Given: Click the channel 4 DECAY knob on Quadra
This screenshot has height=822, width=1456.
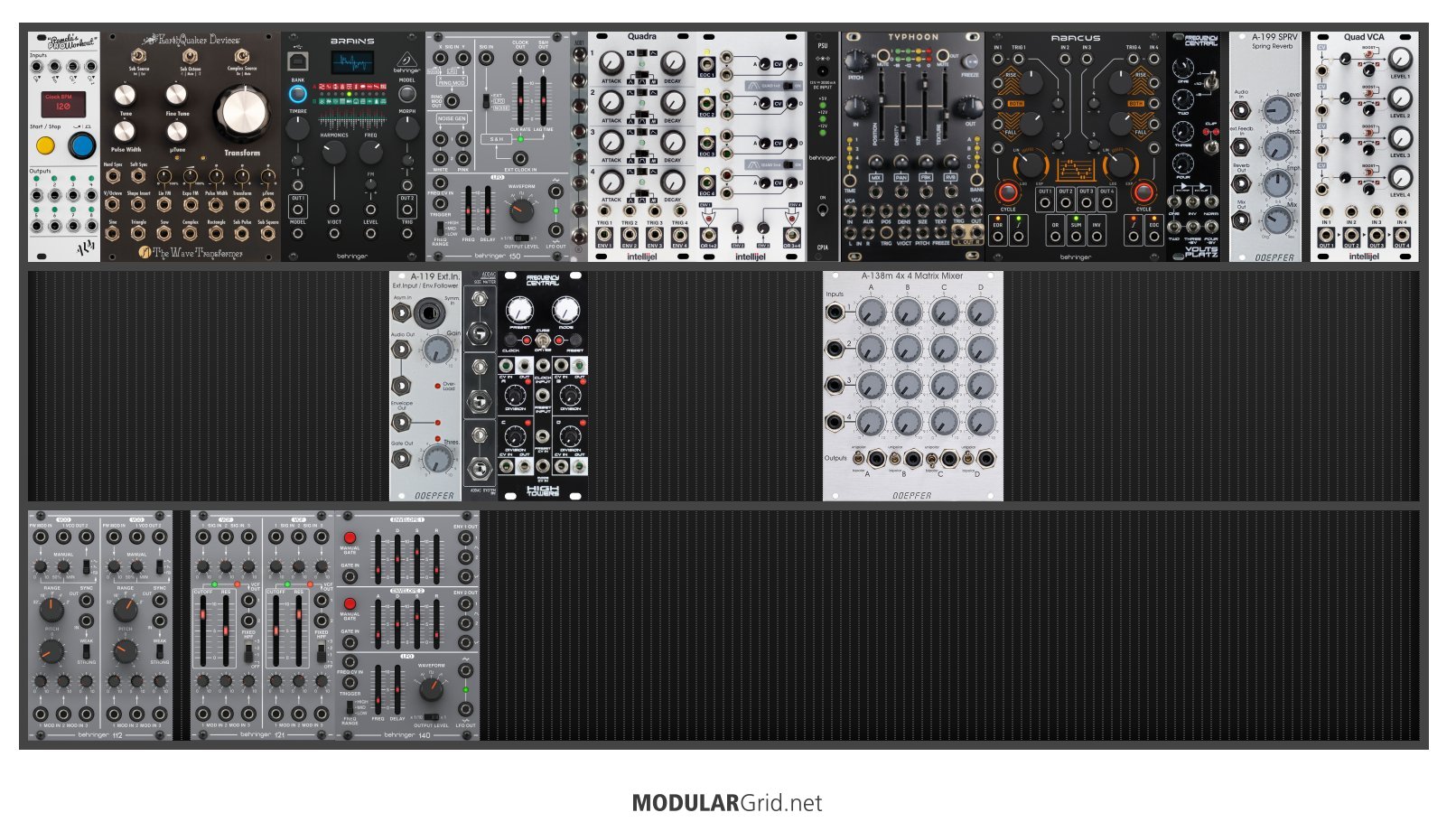Looking at the screenshot, I should [672, 182].
